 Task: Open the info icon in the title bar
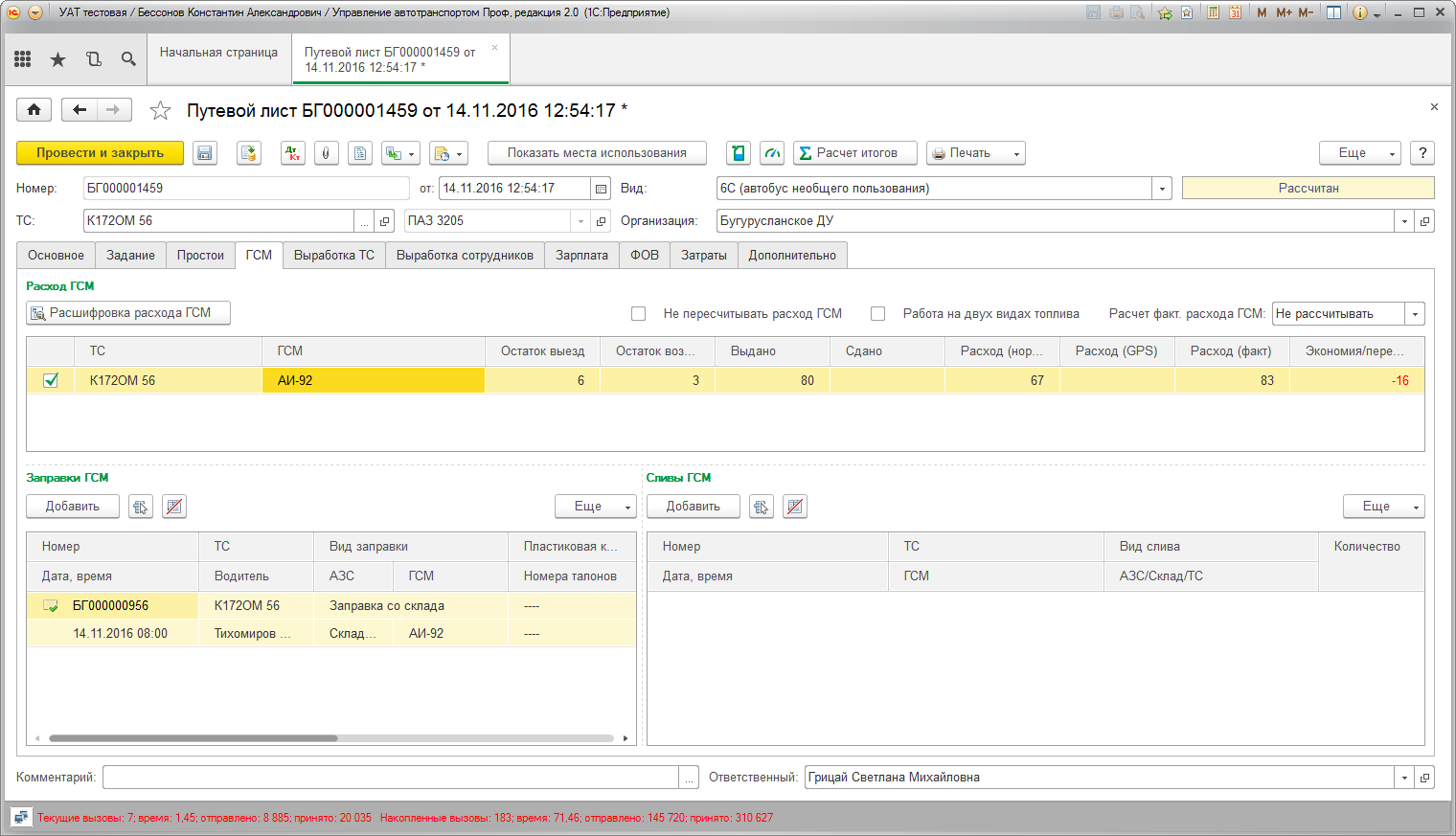[1359, 12]
